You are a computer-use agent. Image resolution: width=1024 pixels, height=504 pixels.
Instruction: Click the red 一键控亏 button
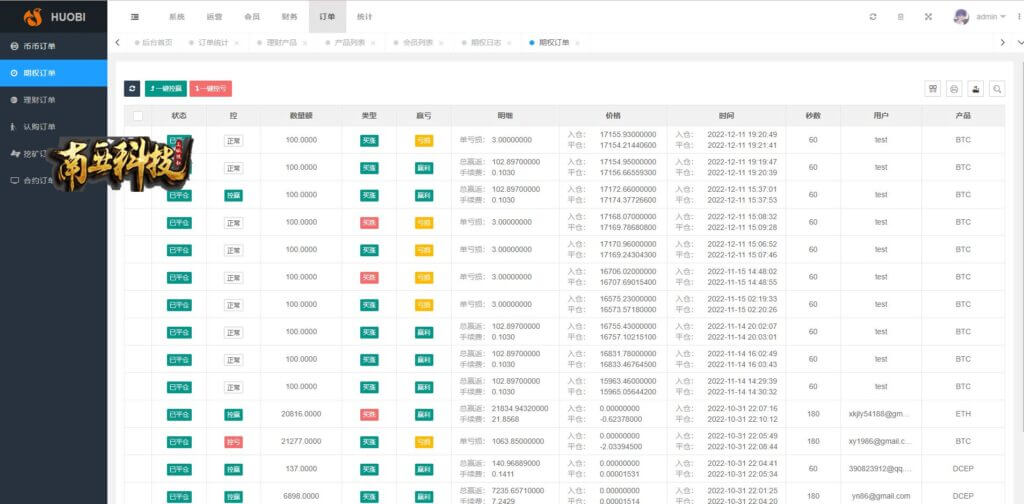coord(210,89)
